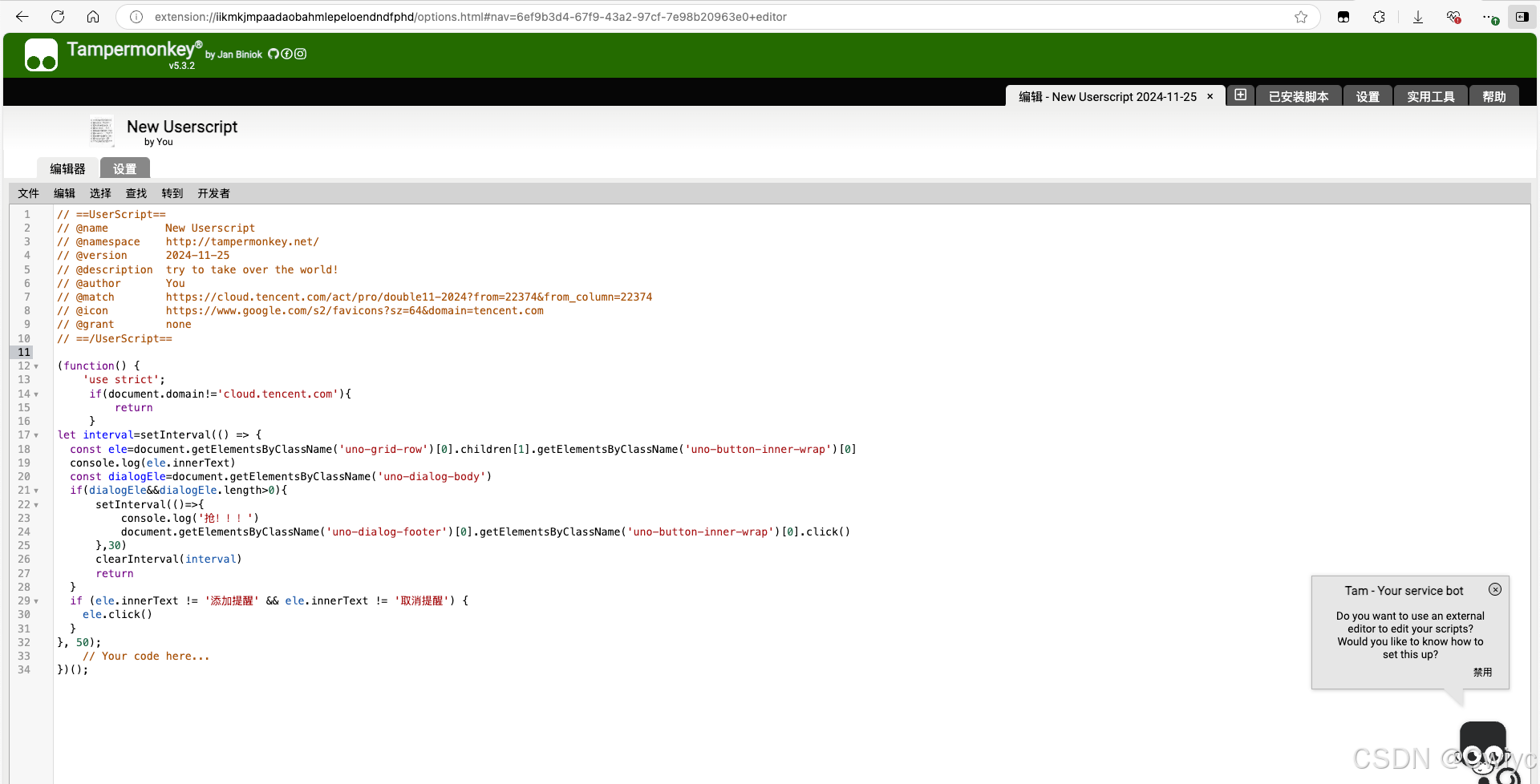Open the Instagram icon in Tampermonkey header
This screenshot has height=784, width=1540.
tap(301, 54)
